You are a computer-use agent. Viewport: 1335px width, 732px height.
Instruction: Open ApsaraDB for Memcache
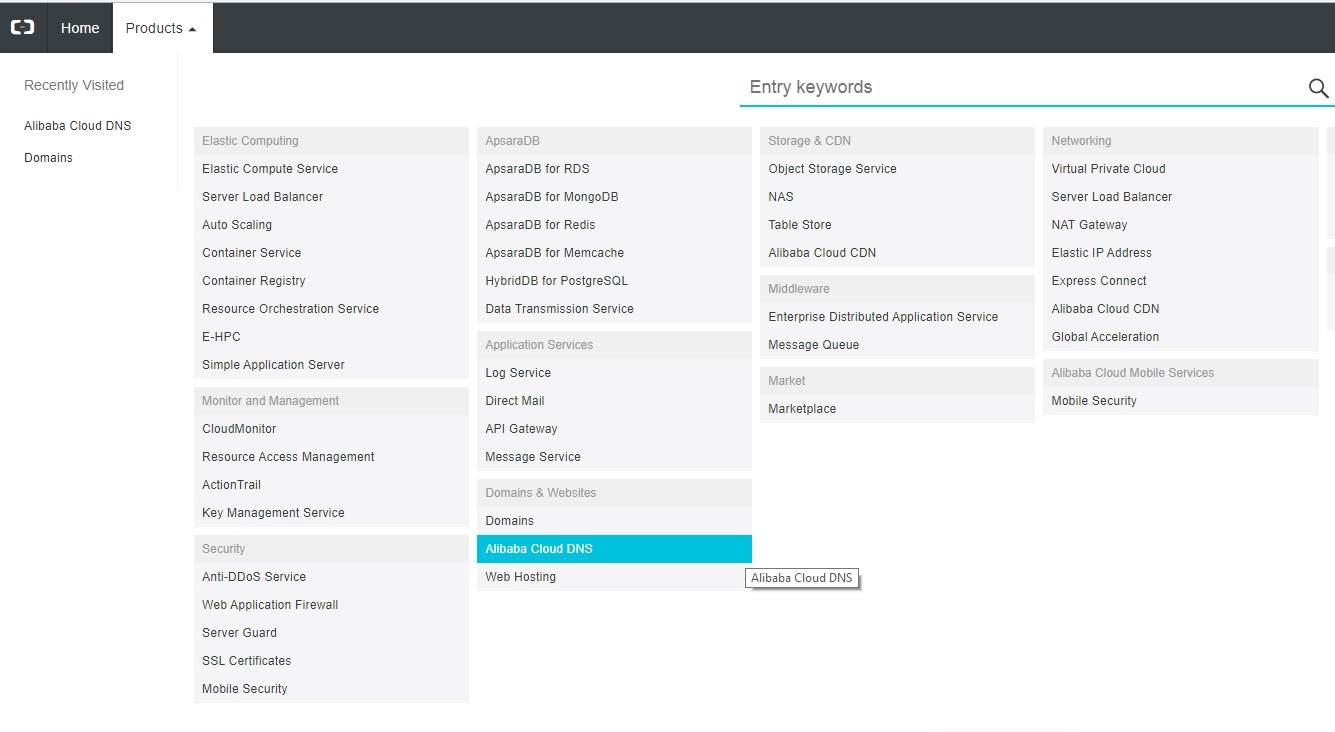pos(614,253)
